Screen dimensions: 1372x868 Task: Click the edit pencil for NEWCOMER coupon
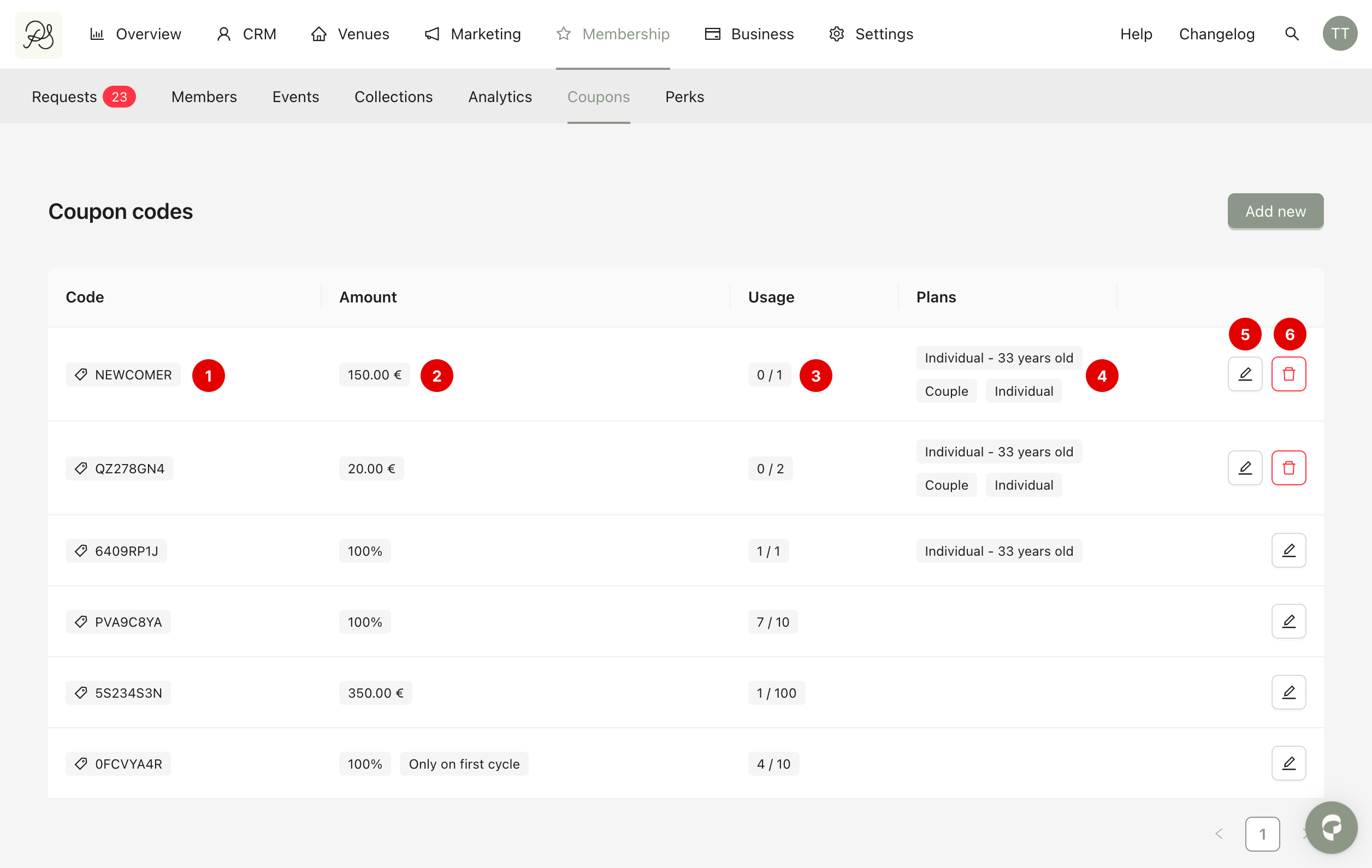(1244, 374)
